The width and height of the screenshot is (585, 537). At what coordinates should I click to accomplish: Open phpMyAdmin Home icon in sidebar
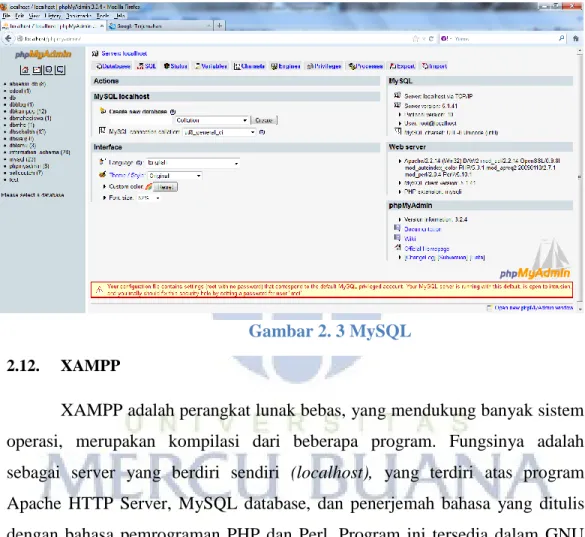(25, 70)
